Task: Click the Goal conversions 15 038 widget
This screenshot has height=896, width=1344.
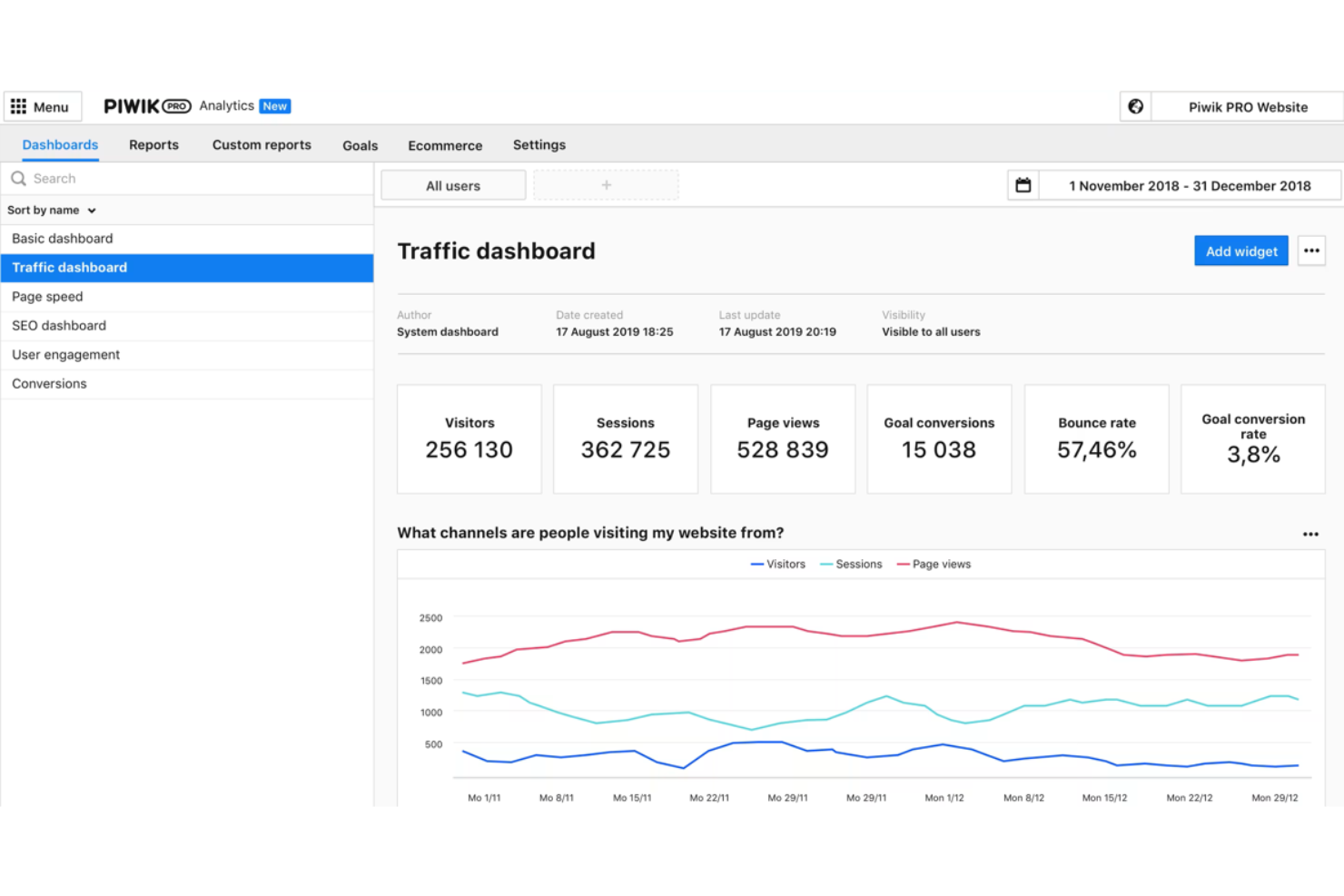Action: pyautogui.click(x=939, y=439)
